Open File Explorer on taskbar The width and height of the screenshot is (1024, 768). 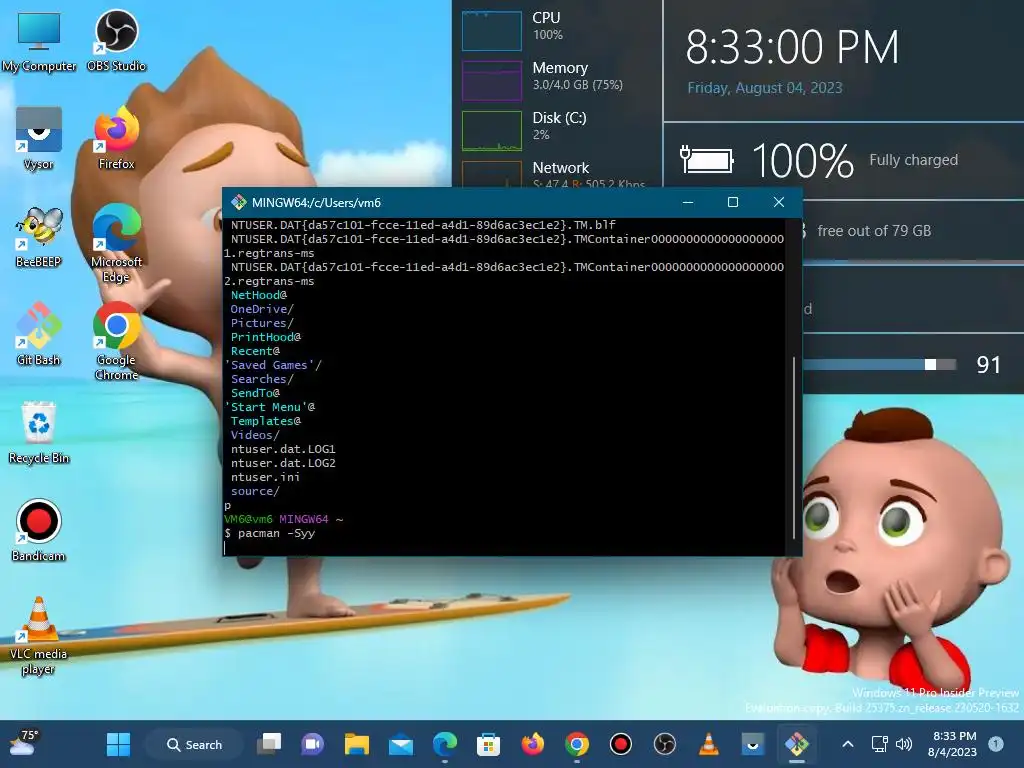click(x=357, y=744)
